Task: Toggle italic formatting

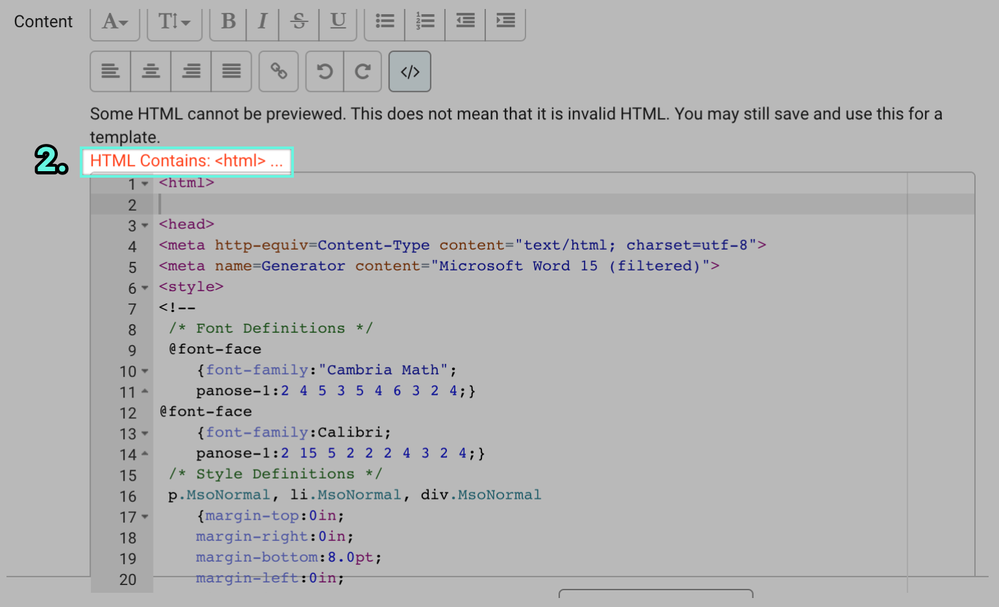Action: pos(262,22)
